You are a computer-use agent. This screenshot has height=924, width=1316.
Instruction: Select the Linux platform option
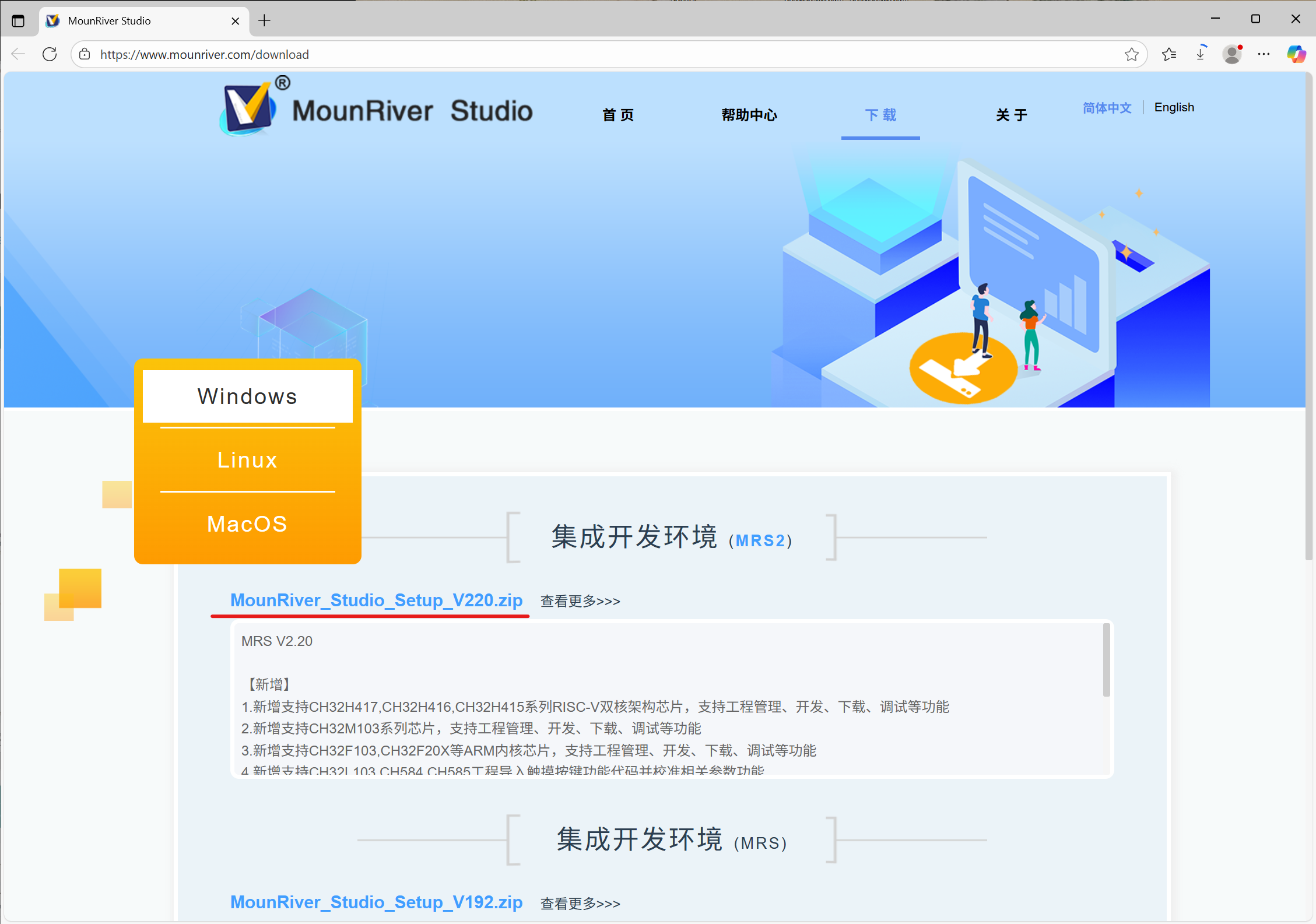click(x=247, y=460)
